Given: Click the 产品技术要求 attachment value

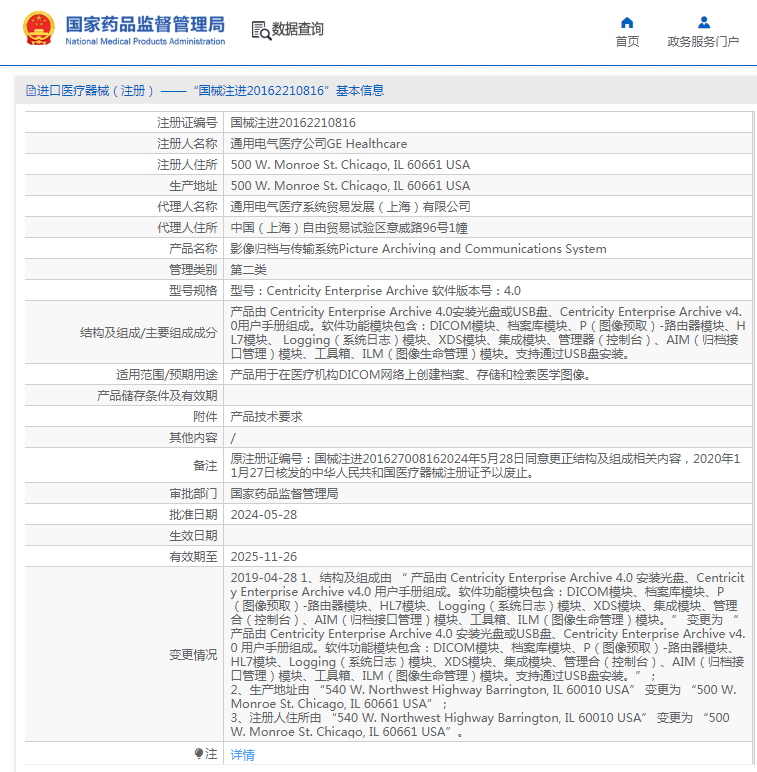Looking at the screenshot, I should (x=266, y=417).
